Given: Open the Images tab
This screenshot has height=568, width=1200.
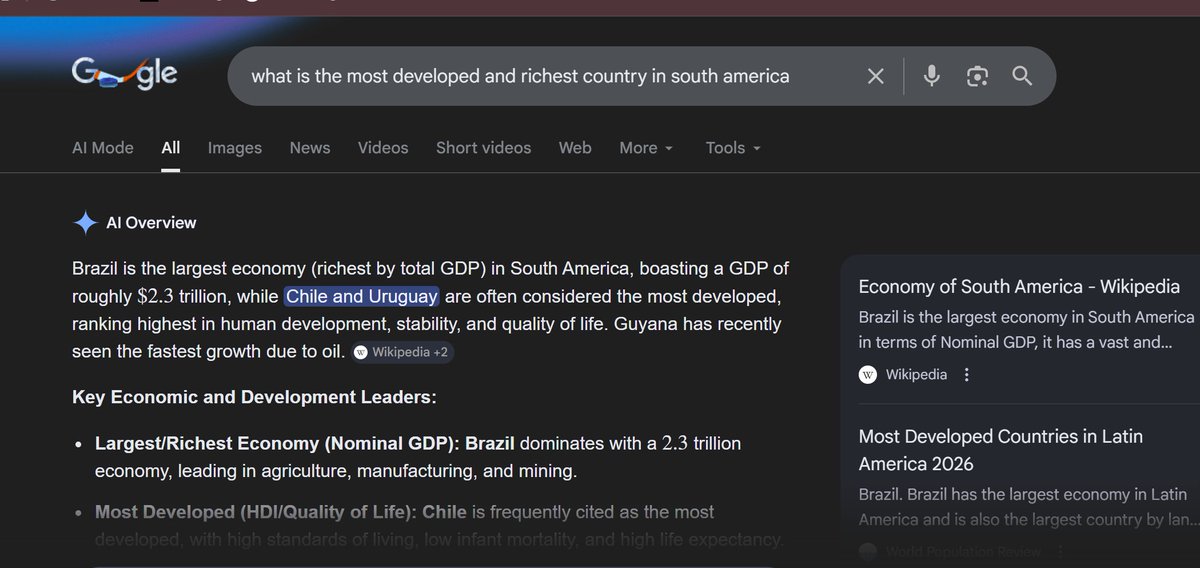Looking at the screenshot, I should (x=235, y=147).
